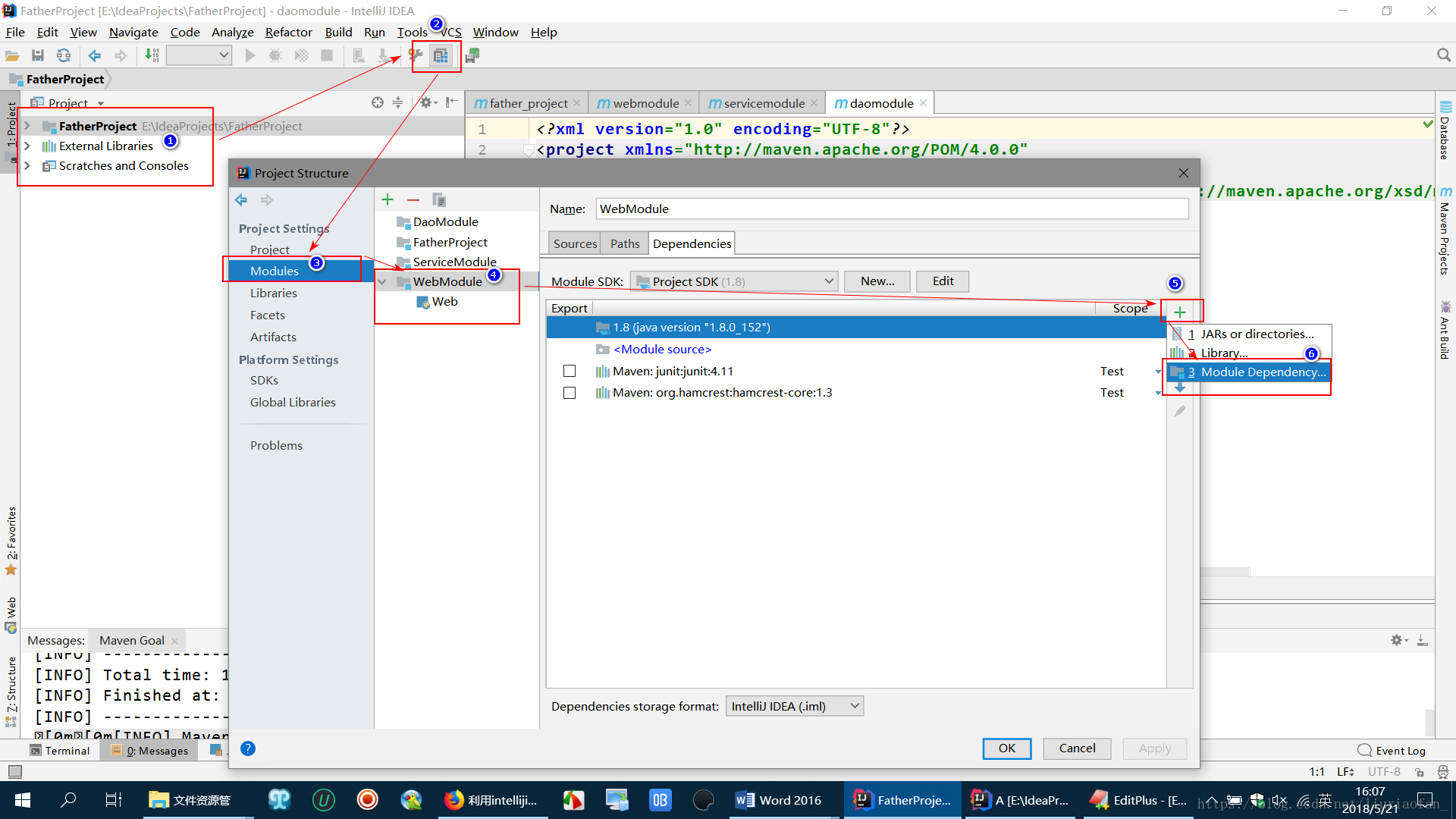Check Export for Maven junit:junit:4.11
This screenshot has width=1456, height=819.
[570, 371]
